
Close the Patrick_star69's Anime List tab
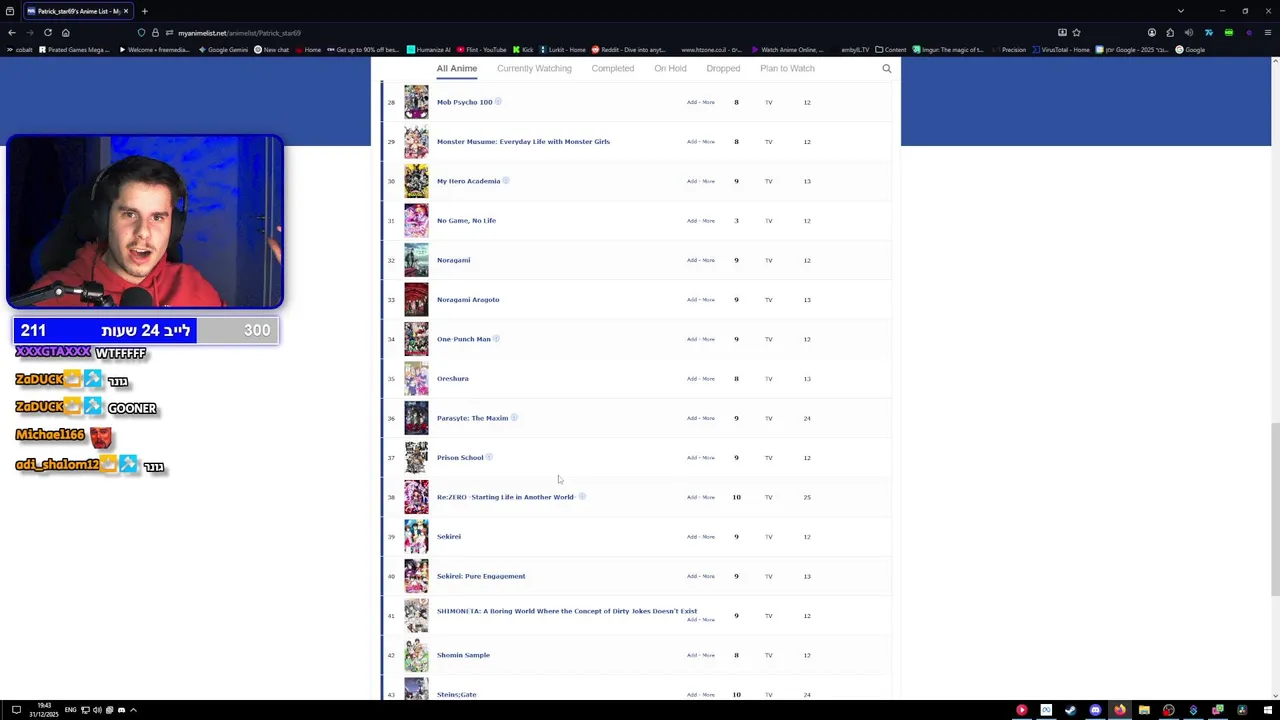[126, 11]
